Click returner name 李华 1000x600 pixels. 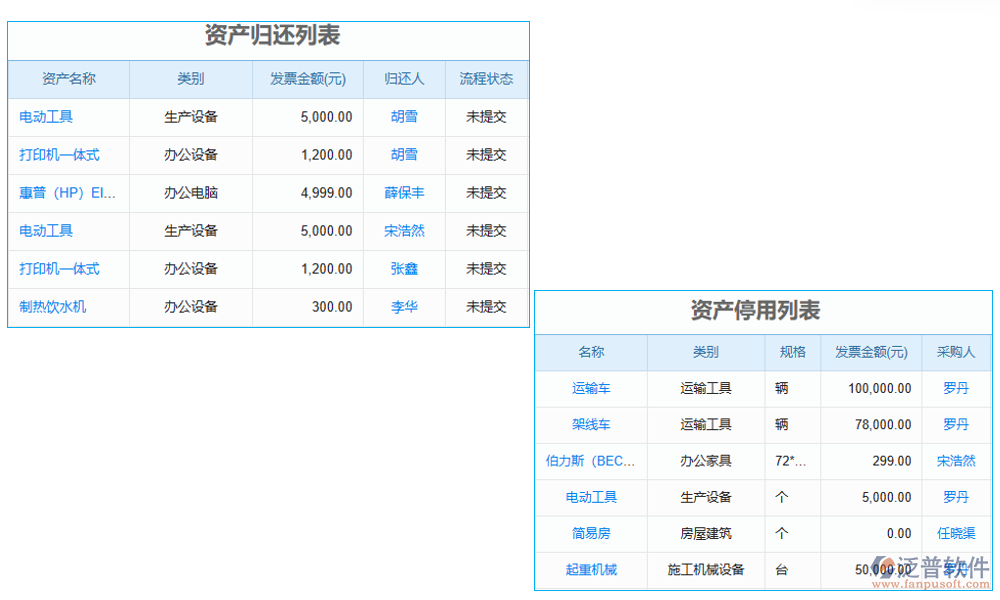(404, 307)
